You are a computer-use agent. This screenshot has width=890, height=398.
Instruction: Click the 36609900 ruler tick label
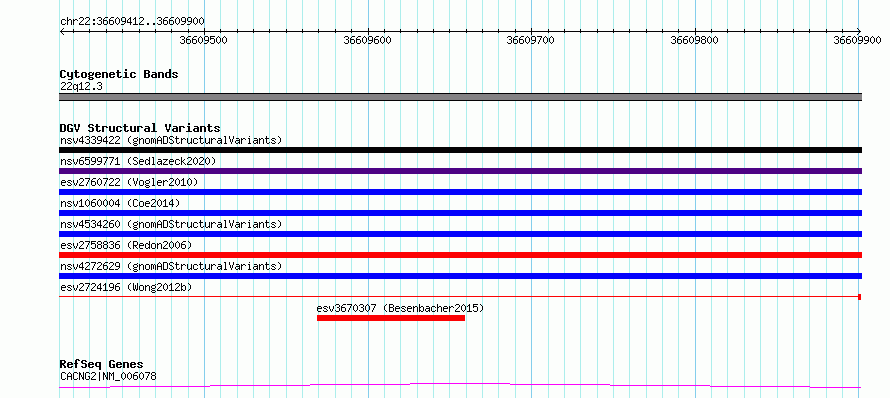pyautogui.click(x=858, y=40)
